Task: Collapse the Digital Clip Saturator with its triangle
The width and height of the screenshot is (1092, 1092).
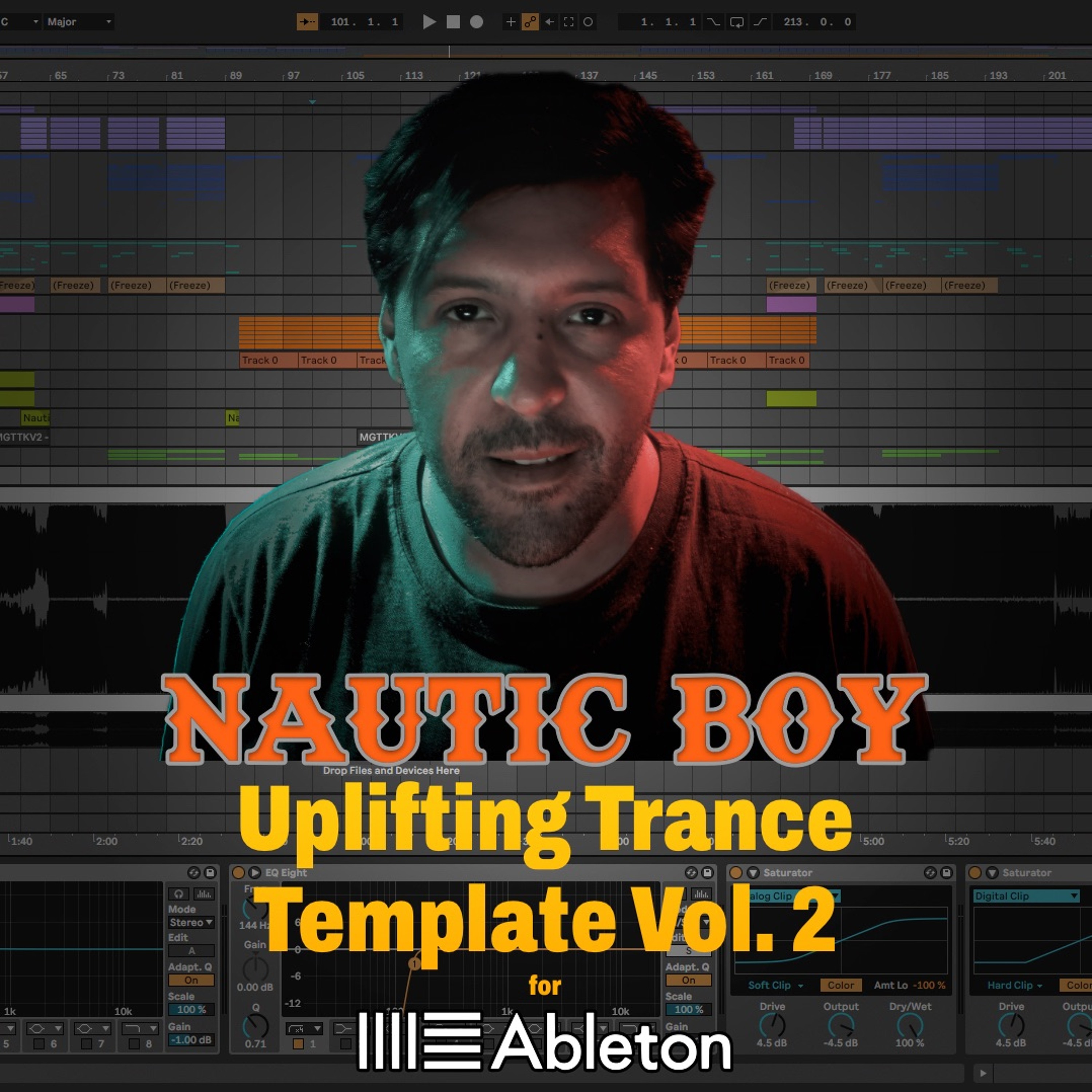Action: (992, 873)
